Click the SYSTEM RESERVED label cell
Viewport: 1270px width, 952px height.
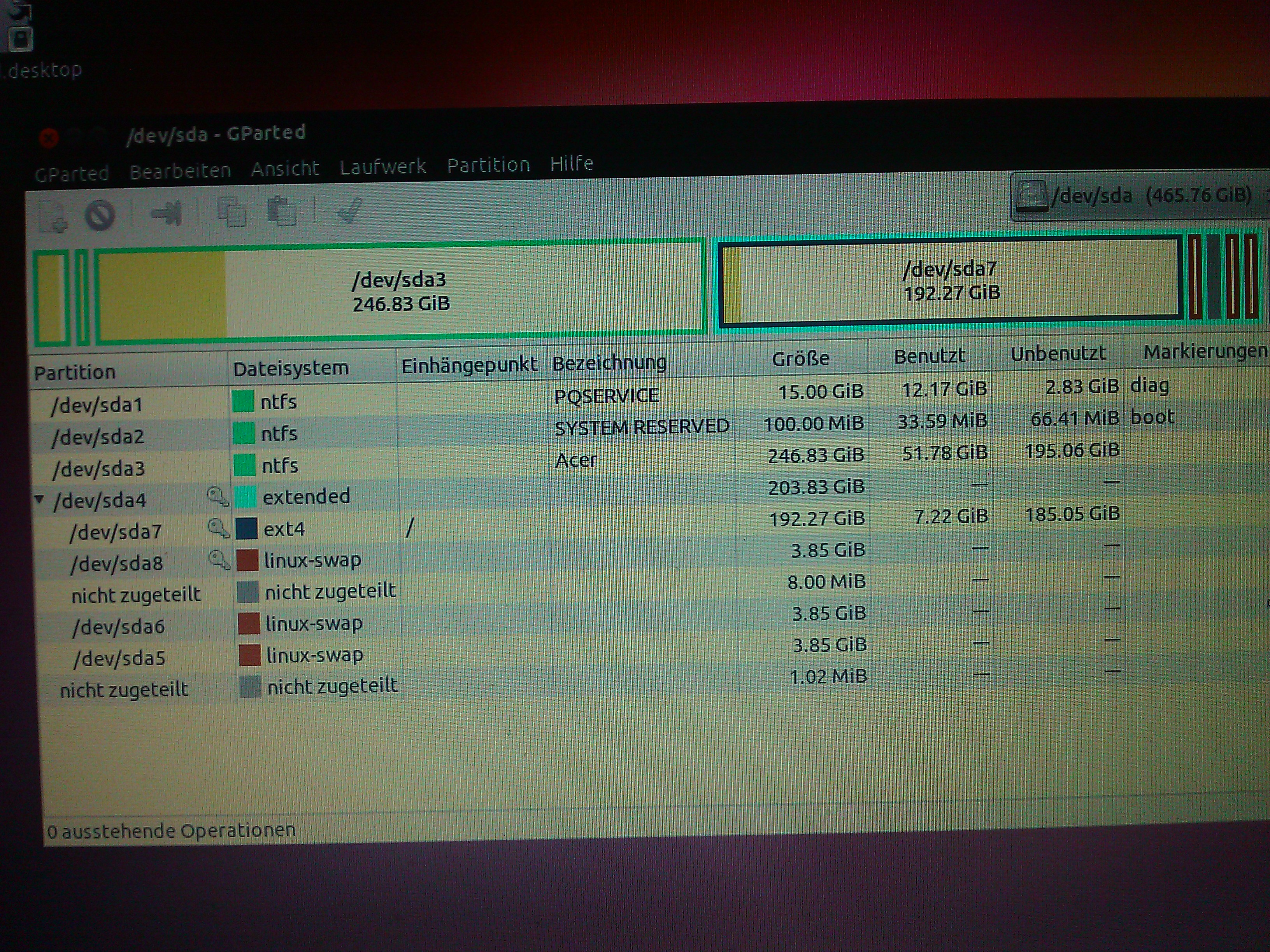click(641, 427)
